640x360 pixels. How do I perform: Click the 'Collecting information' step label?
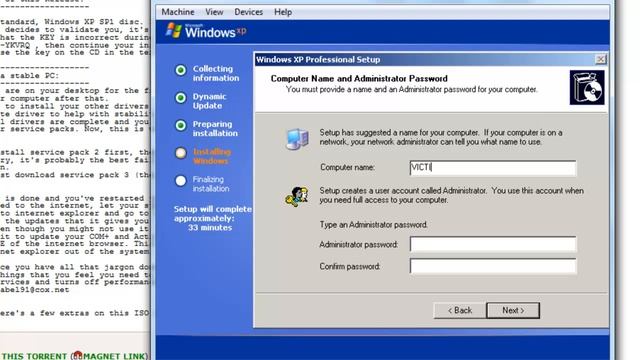pyautogui.click(x=216, y=73)
